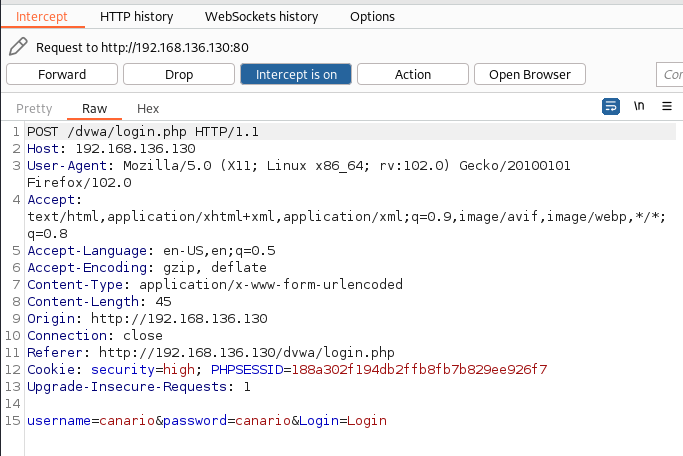Click the username value 'canario' in body
Viewport: 683px width, 456px height.
(127, 421)
